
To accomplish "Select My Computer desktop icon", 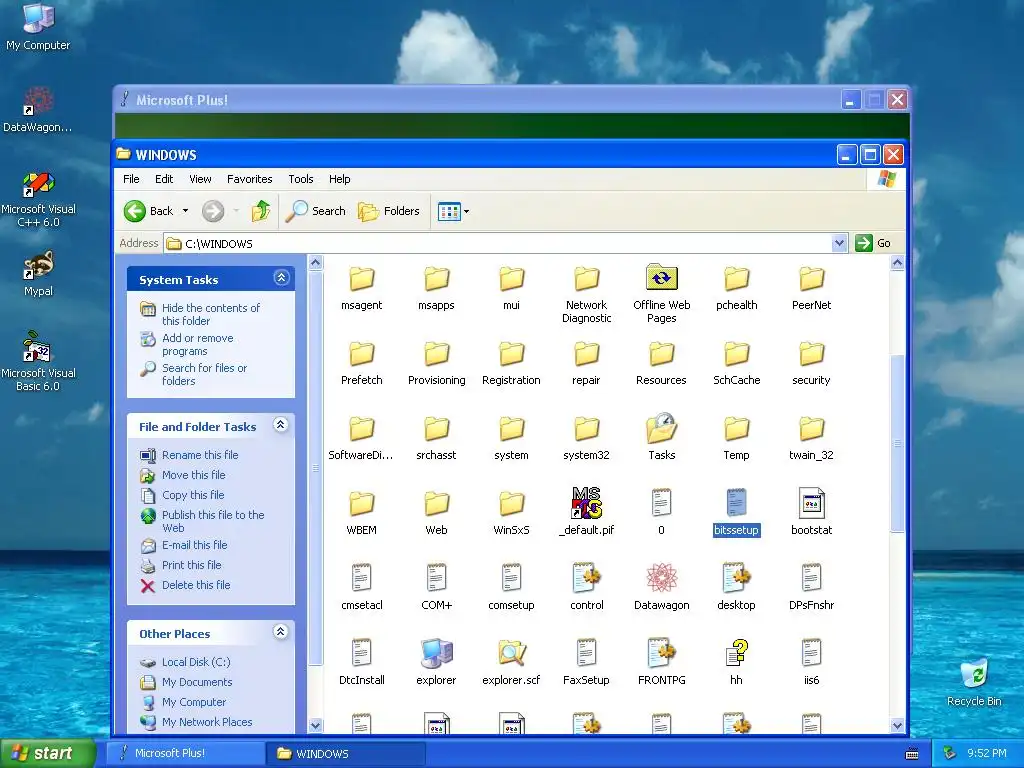I will 38,27.
